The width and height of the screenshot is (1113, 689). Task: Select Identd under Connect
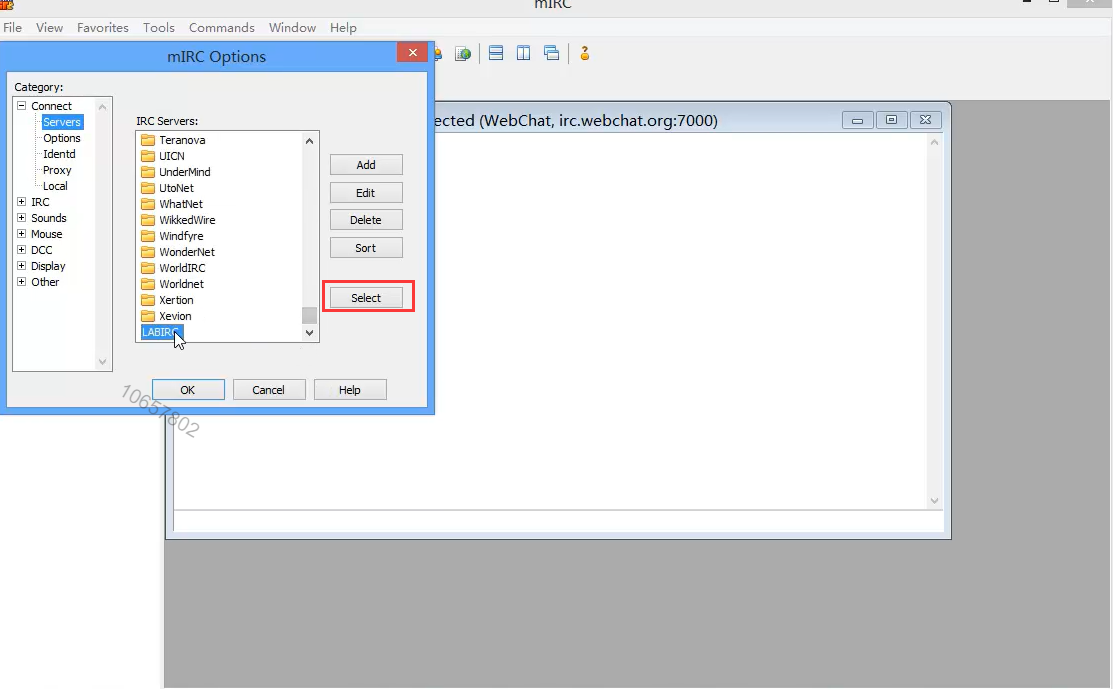(x=59, y=154)
